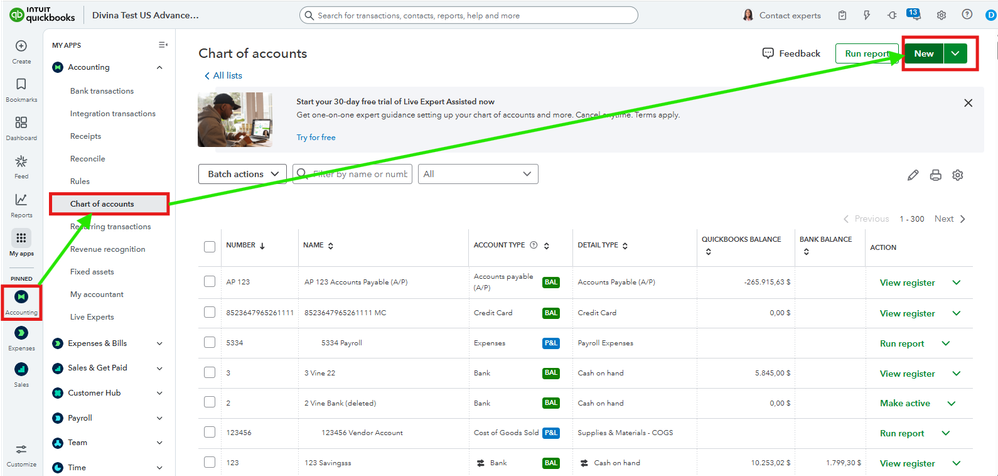998x476 pixels.
Task: Open Reconcile menu item
Action: tap(87, 158)
